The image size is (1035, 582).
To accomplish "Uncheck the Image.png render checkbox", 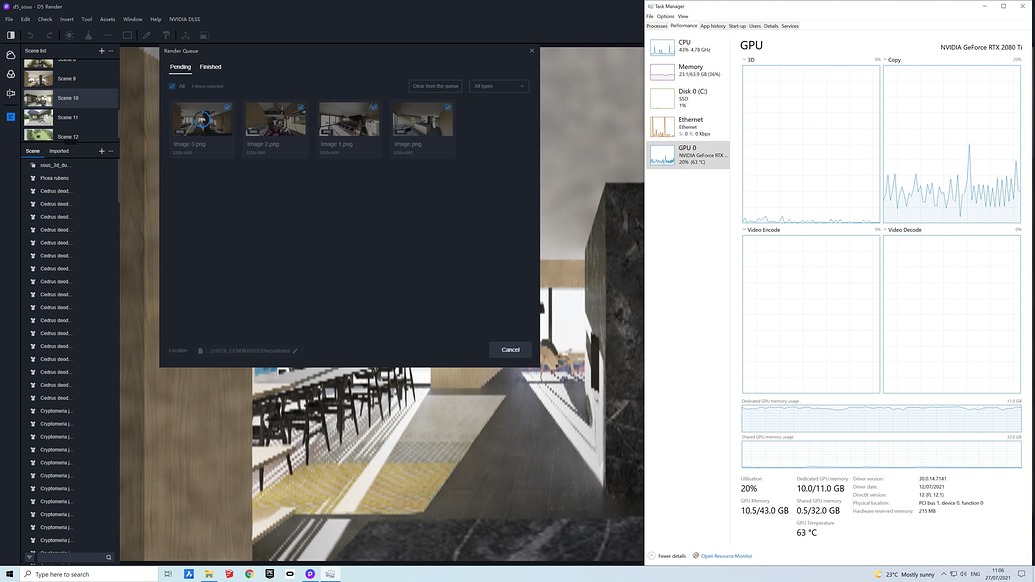I will [x=448, y=106].
